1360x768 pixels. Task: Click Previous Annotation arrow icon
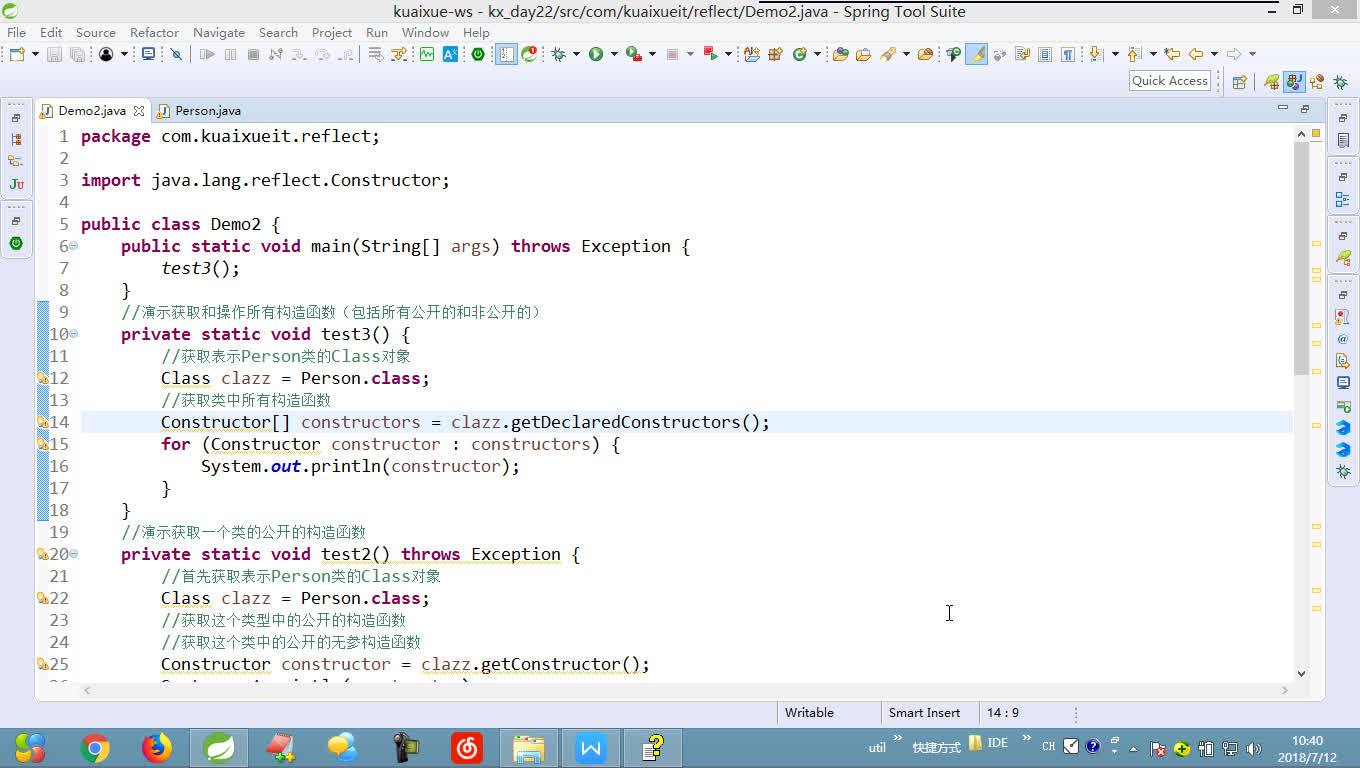pyautogui.click(x=1134, y=54)
